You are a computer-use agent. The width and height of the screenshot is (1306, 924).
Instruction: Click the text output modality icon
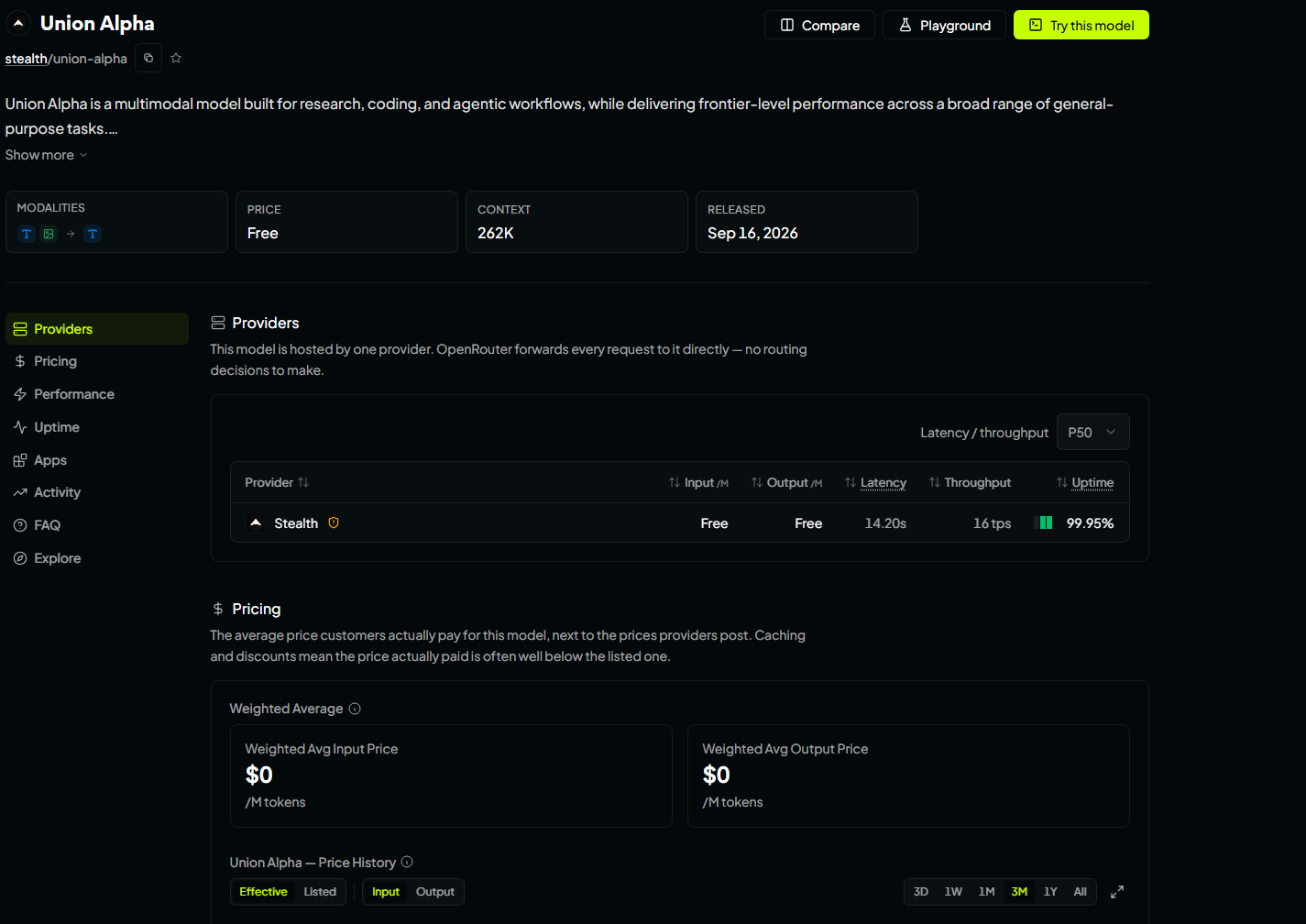coord(93,234)
